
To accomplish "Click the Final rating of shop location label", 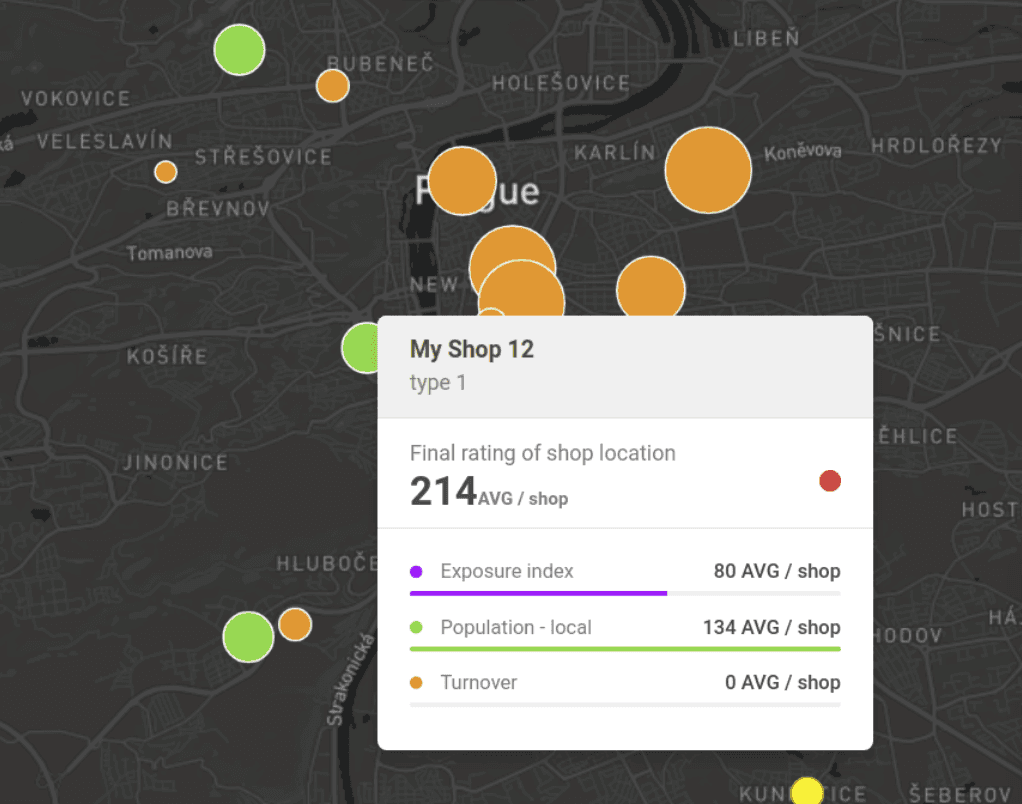I will (x=543, y=453).
